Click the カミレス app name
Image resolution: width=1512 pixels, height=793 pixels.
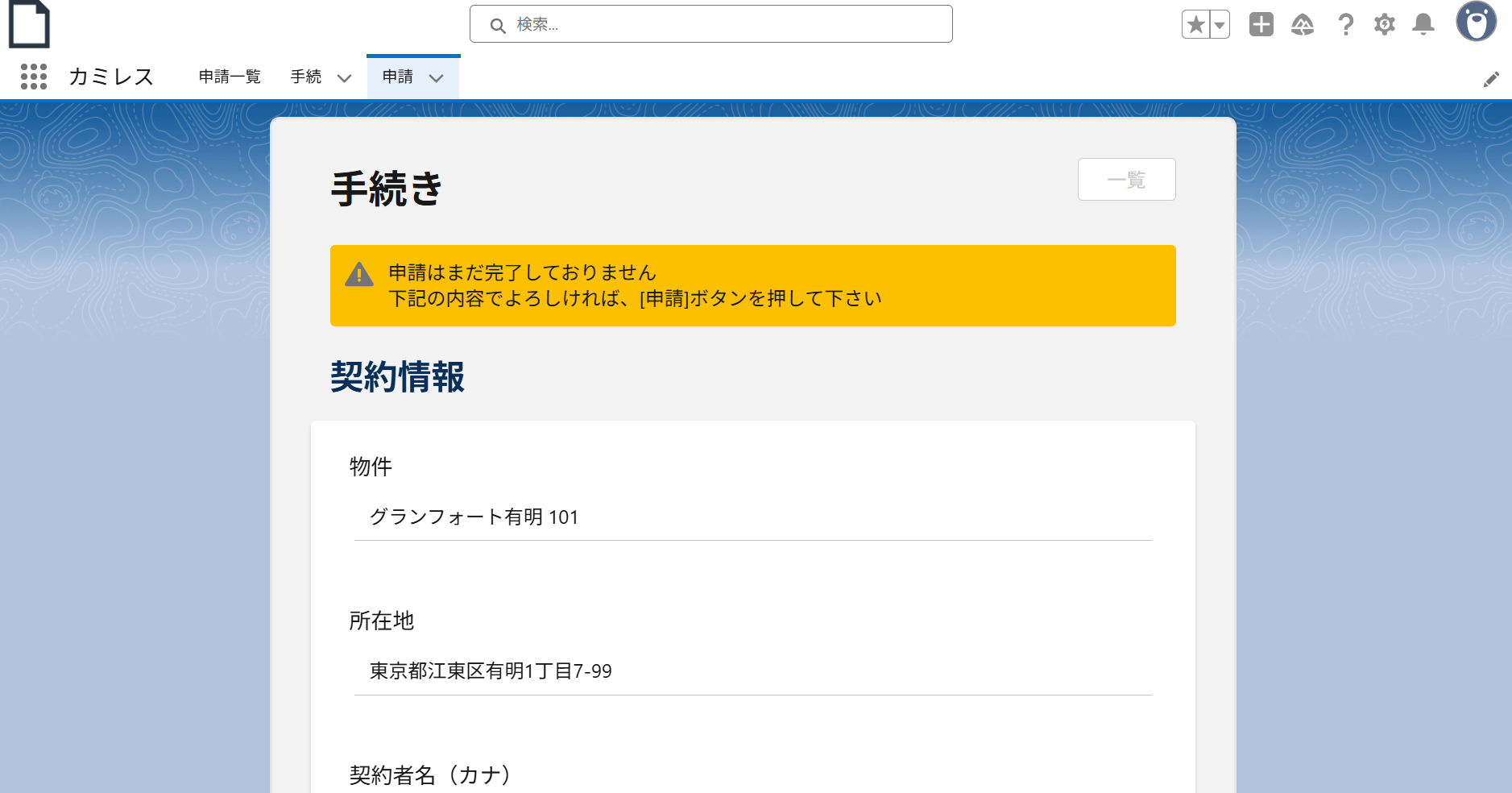(x=110, y=77)
